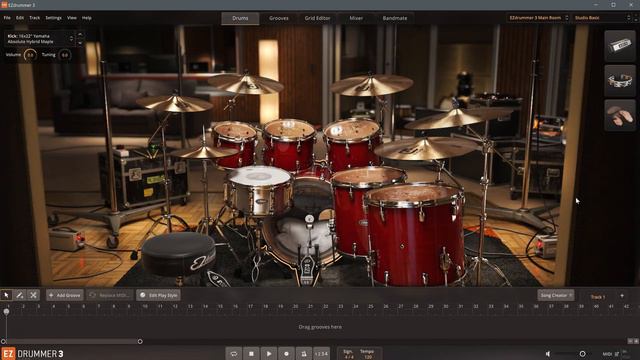Switch to the Bandmate tab
The height and width of the screenshot is (360, 640).
pyautogui.click(x=395, y=18)
